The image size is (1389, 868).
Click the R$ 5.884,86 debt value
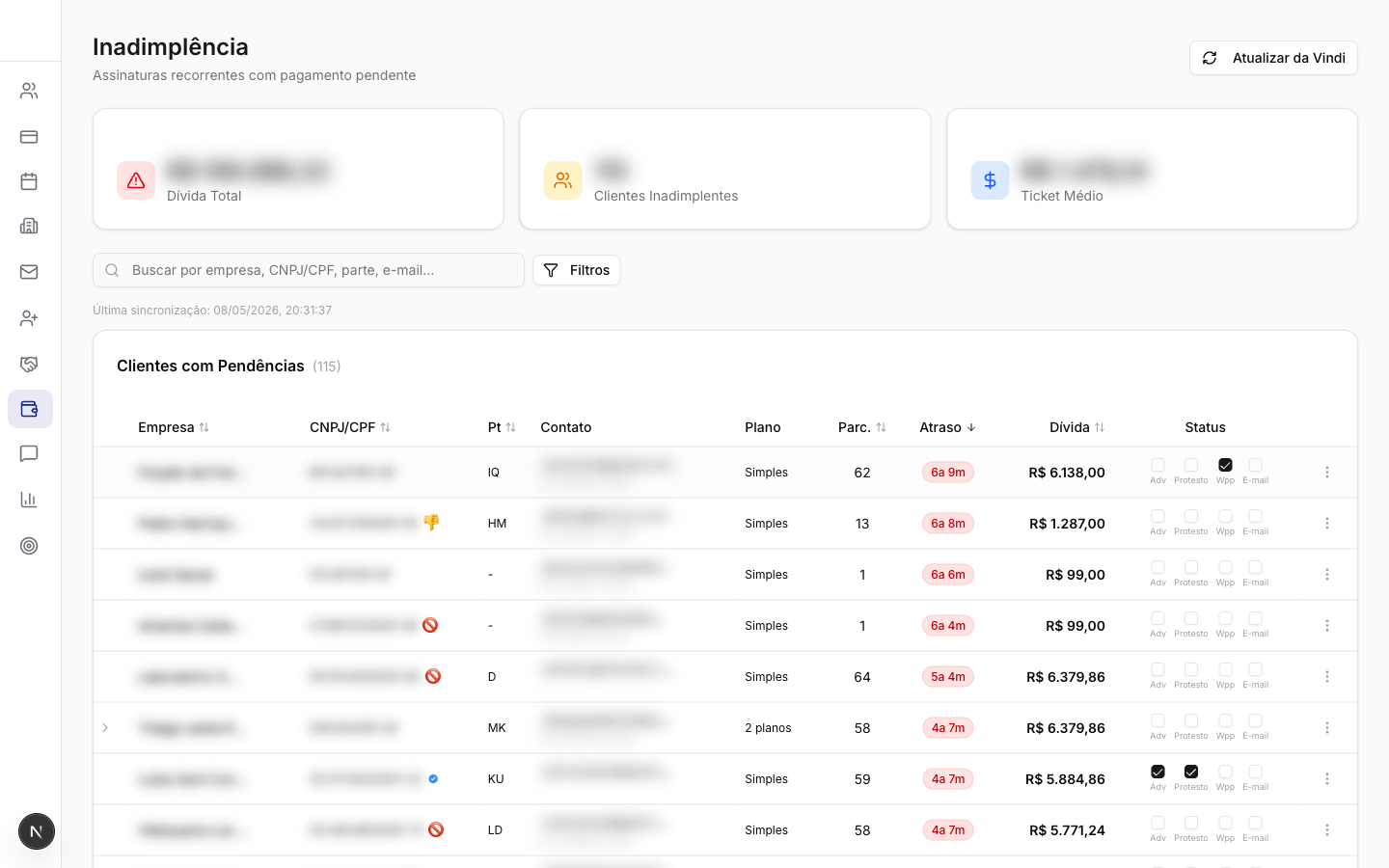point(1065,779)
